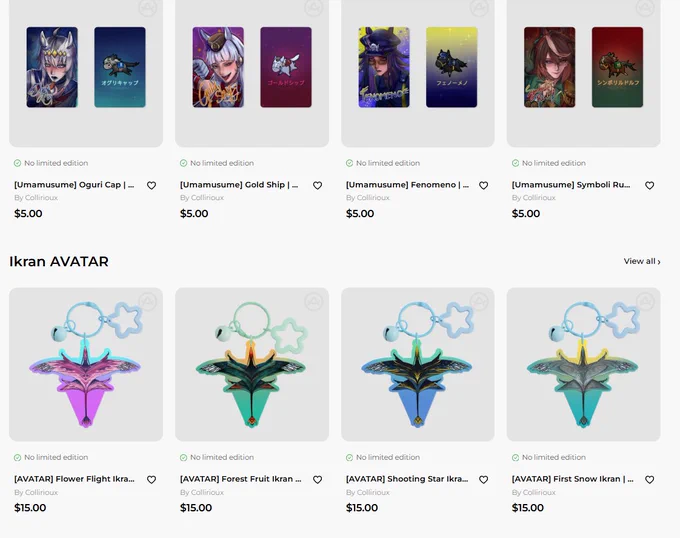Open the green Forest Fruit Ikran keychain image
The height and width of the screenshot is (538, 680).
[252, 365]
